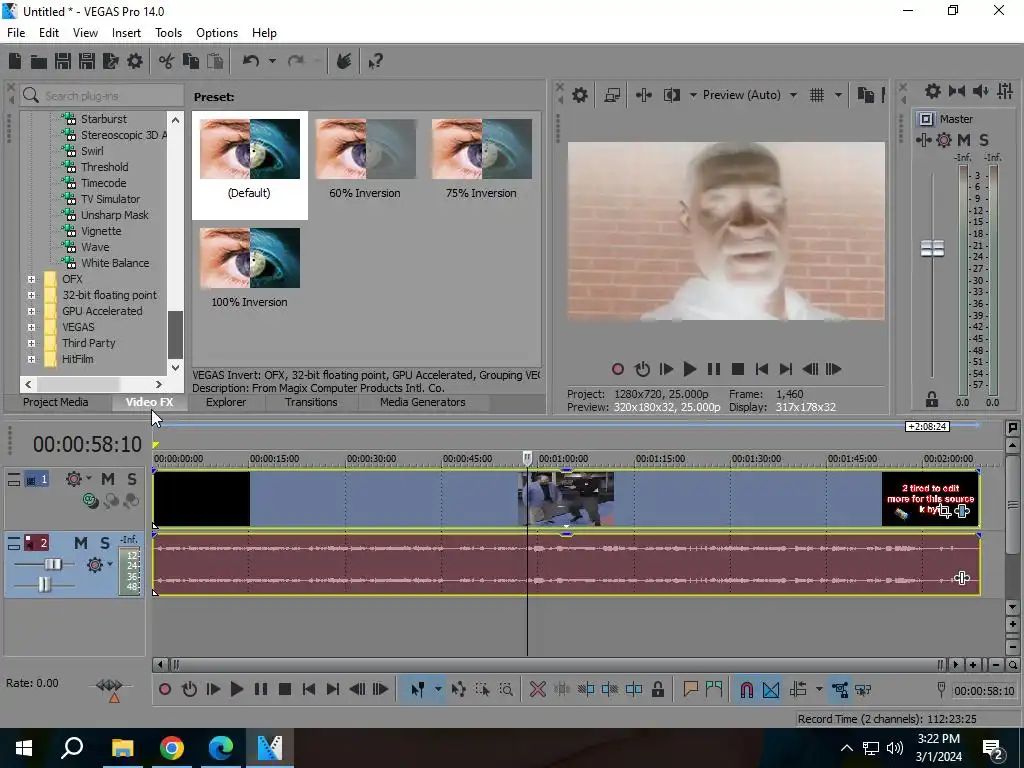This screenshot has height=768, width=1024.
Task: Switch to Media Generators tab
Action: click(423, 402)
